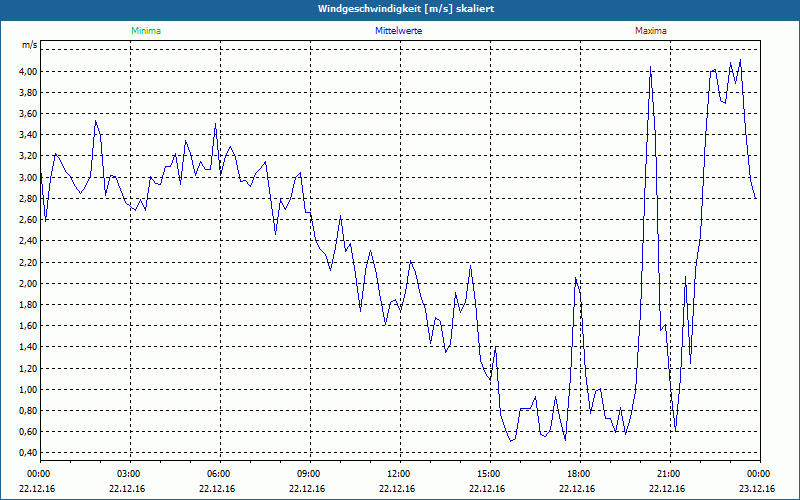The width and height of the screenshot is (800, 500).
Task: Click the 12:00 time axis label
Action: tap(397, 474)
